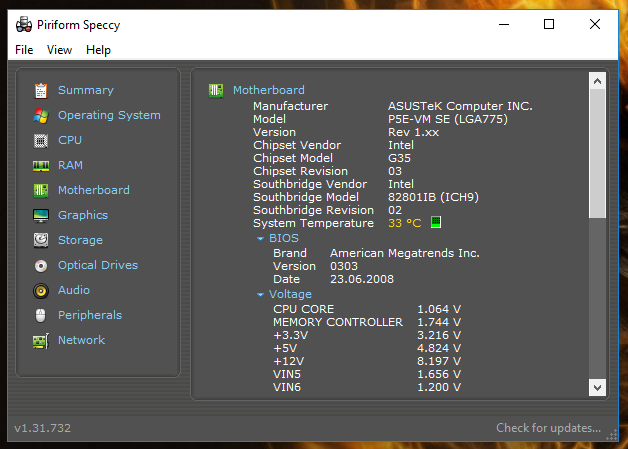Click the VIN5 voltage row label
Viewport: 628px width, 449px height.
(287, 374)
